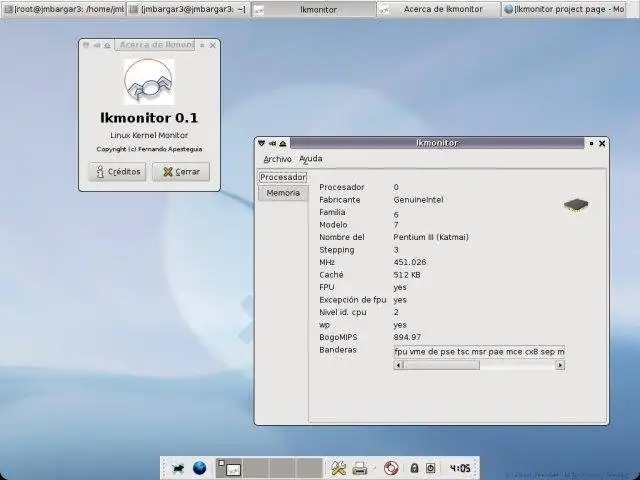
Task: Switch to the lkmonitor project page browser taskbar entry
Action: pos(564,9)
